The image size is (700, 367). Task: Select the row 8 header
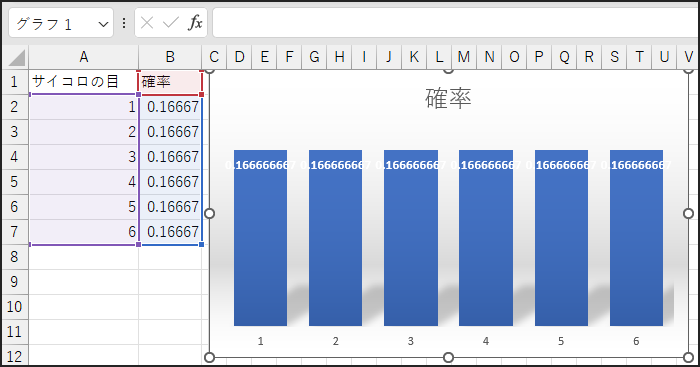point(14,256)
